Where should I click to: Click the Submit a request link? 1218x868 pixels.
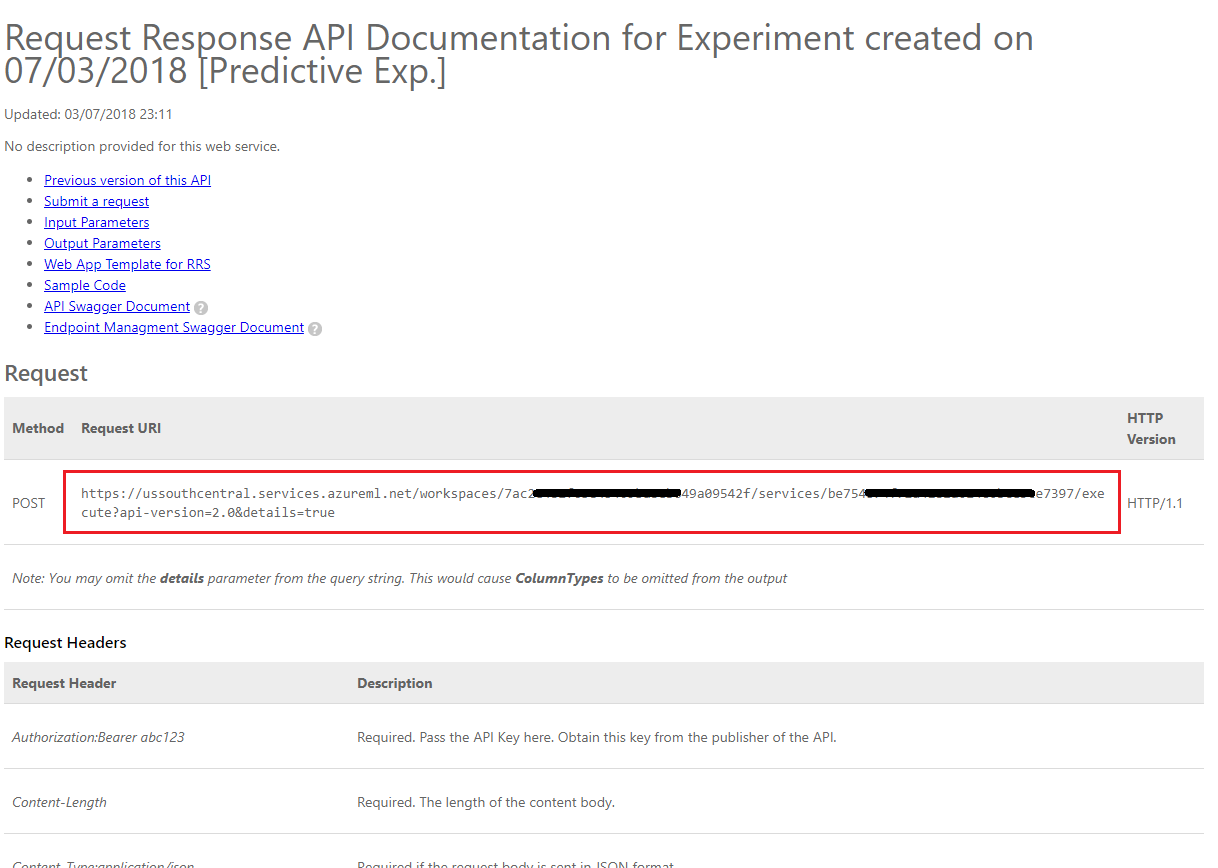[96, 201]
